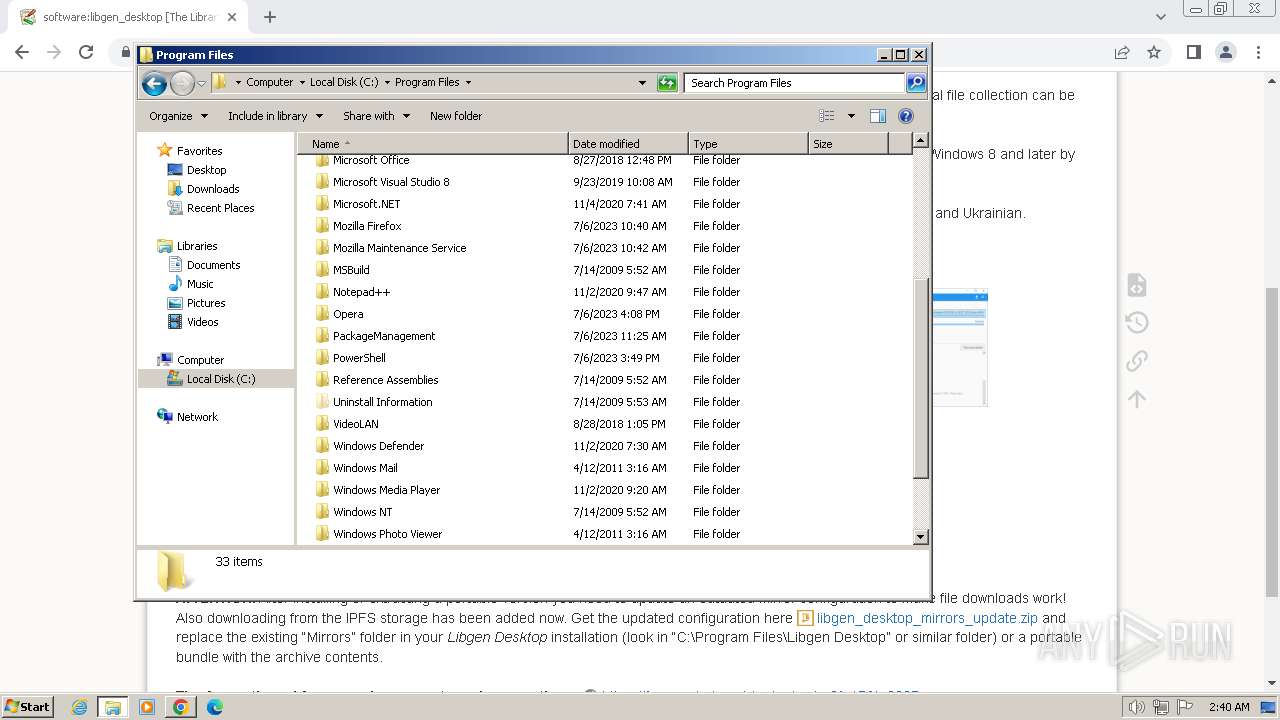
Task: Click the volume icon in system tray
Action: pyautogui.click(x=1136, y=707)
